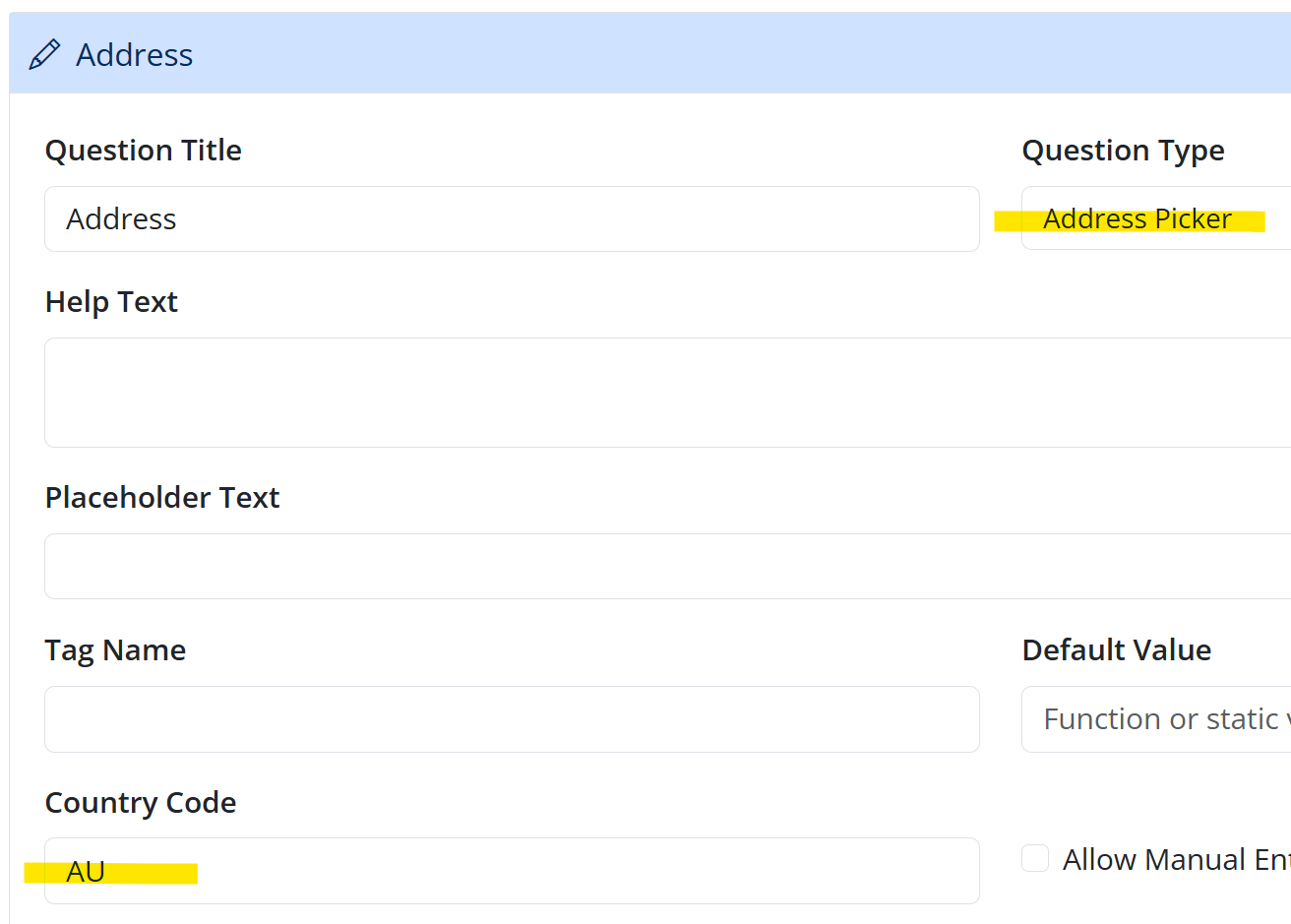This screenshot has height=924, width=1291.
Task: Click the Question Title label
Action: tap(144, 151)
